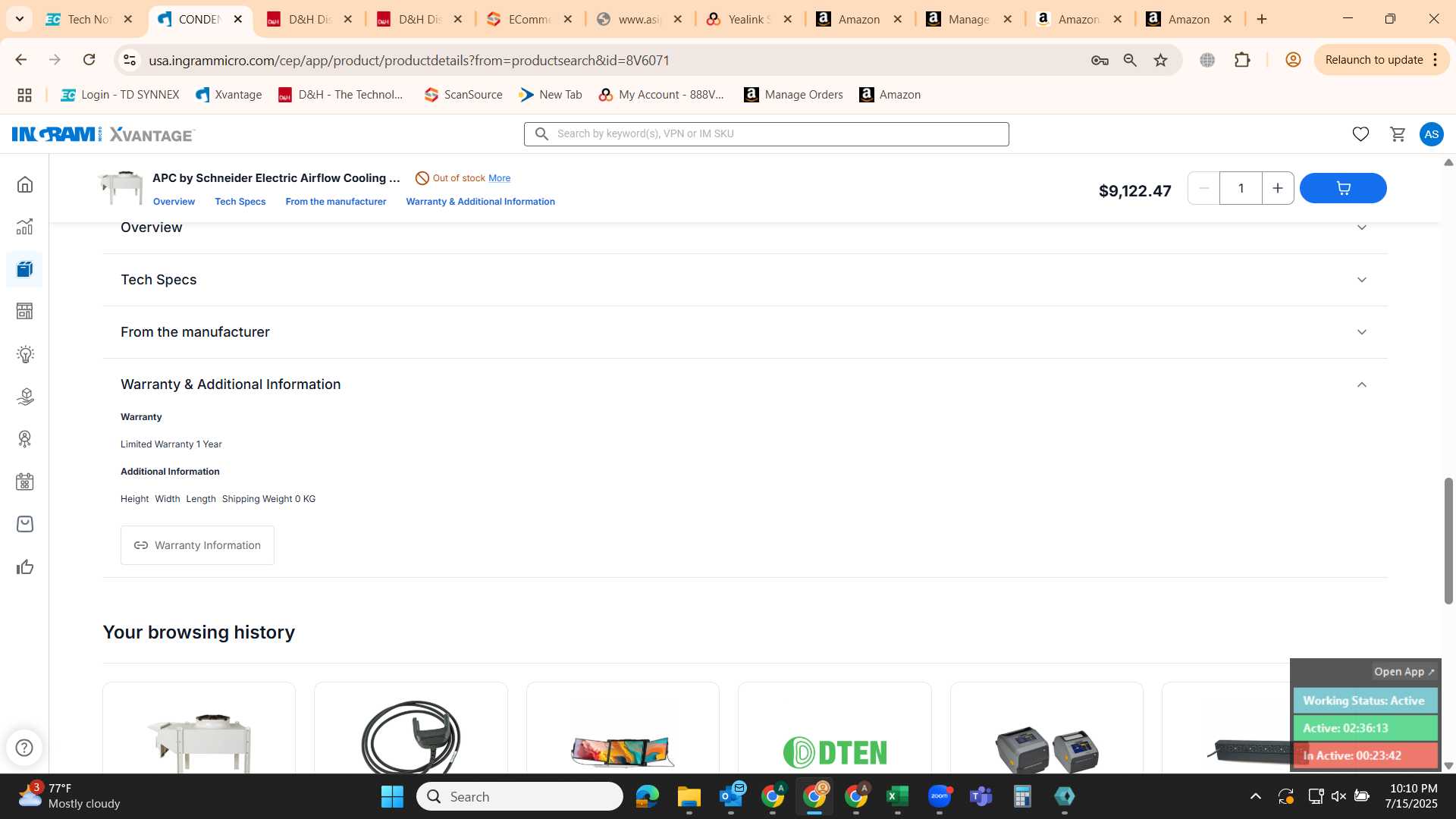Open the services hand-box sidebar icon
The height and width of the screenshot is (819, 1456).
coord(25,397)
